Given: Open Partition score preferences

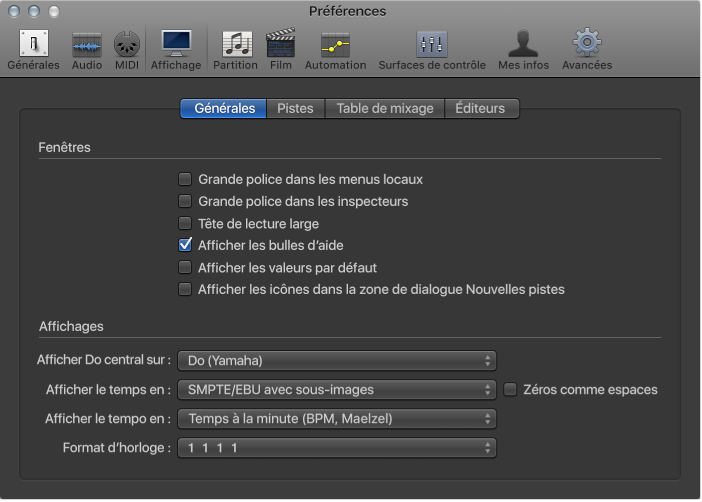Looking at the screenshot, I should coord(236,45).
